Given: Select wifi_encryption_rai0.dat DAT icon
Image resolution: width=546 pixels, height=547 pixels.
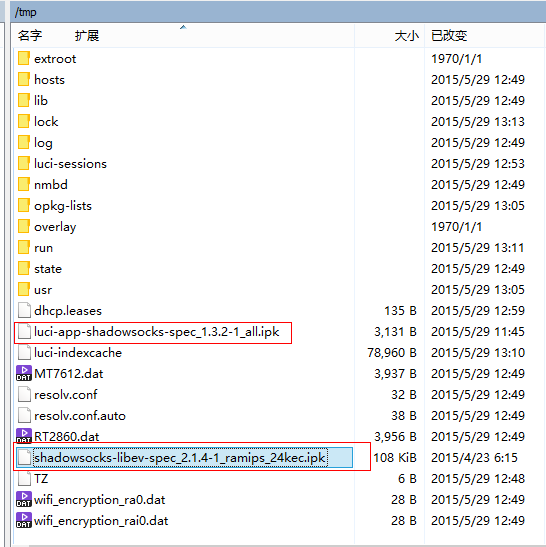Looking at the screenshot, I should coord(24,520).
